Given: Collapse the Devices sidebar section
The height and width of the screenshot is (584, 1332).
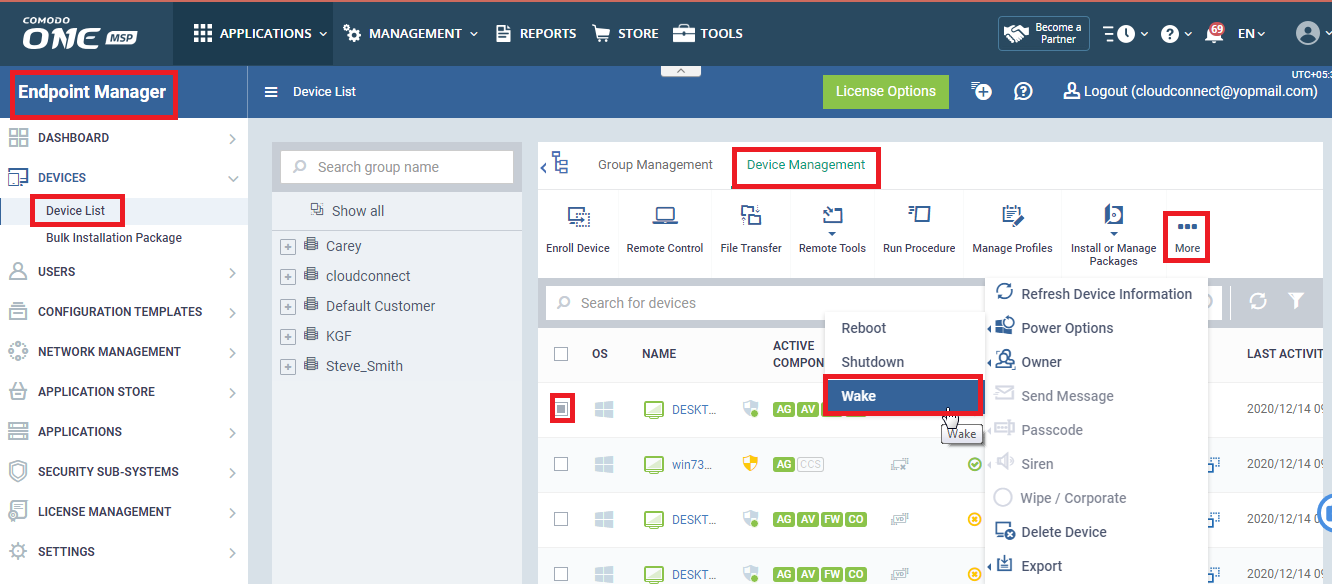Looking at the screenshot, I should click(x=124, y=178).
